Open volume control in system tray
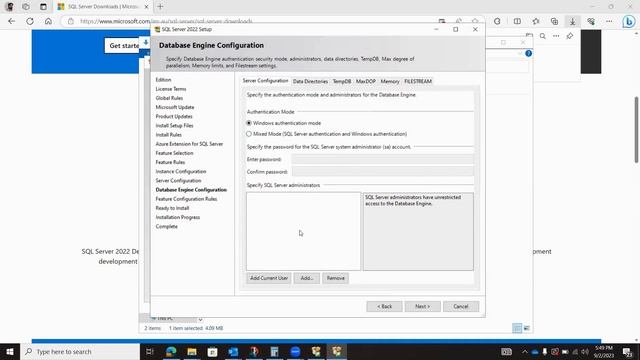This screenshot has width=640, height=360. pyautogui.click(x=585, y=351)
